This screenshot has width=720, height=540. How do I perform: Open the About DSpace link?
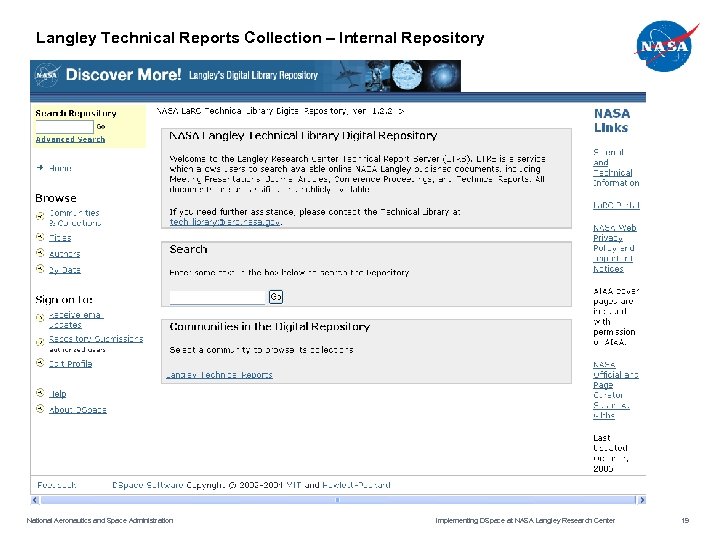(x=78, y=410)
